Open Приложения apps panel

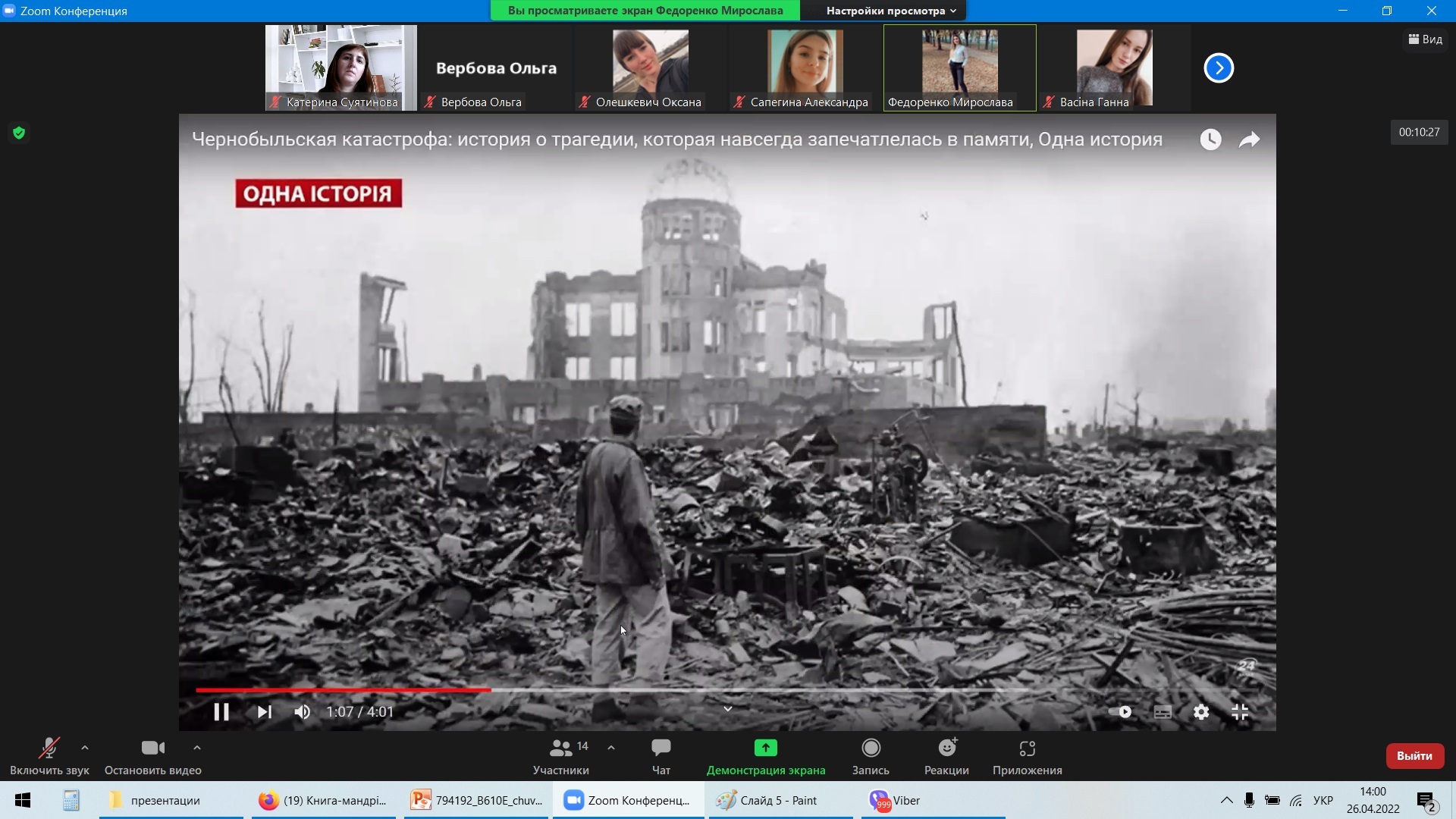tap(1028, 756)
